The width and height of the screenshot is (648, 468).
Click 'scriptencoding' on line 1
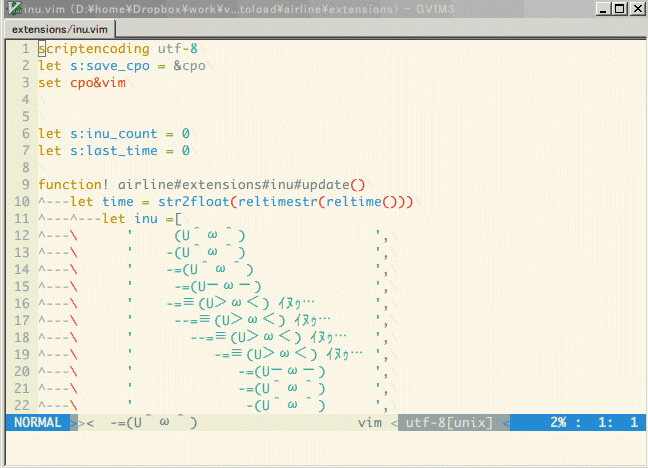[x=94, y=49]
